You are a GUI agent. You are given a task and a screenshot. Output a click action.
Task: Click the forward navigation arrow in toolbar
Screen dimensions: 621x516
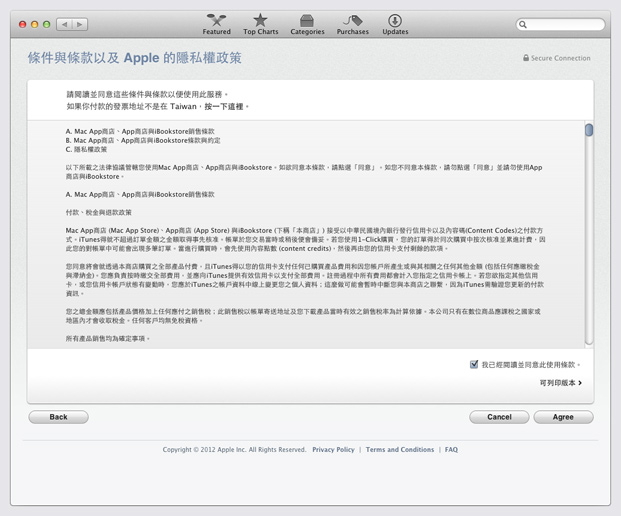coord(80,25)
